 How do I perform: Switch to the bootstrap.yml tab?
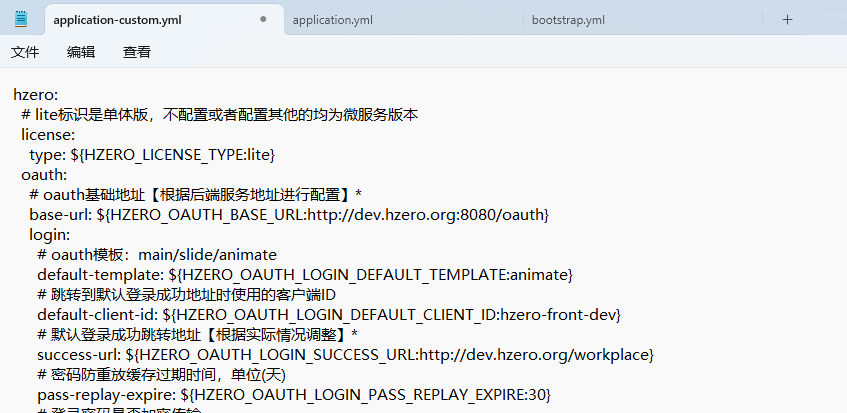coord(568,19)
